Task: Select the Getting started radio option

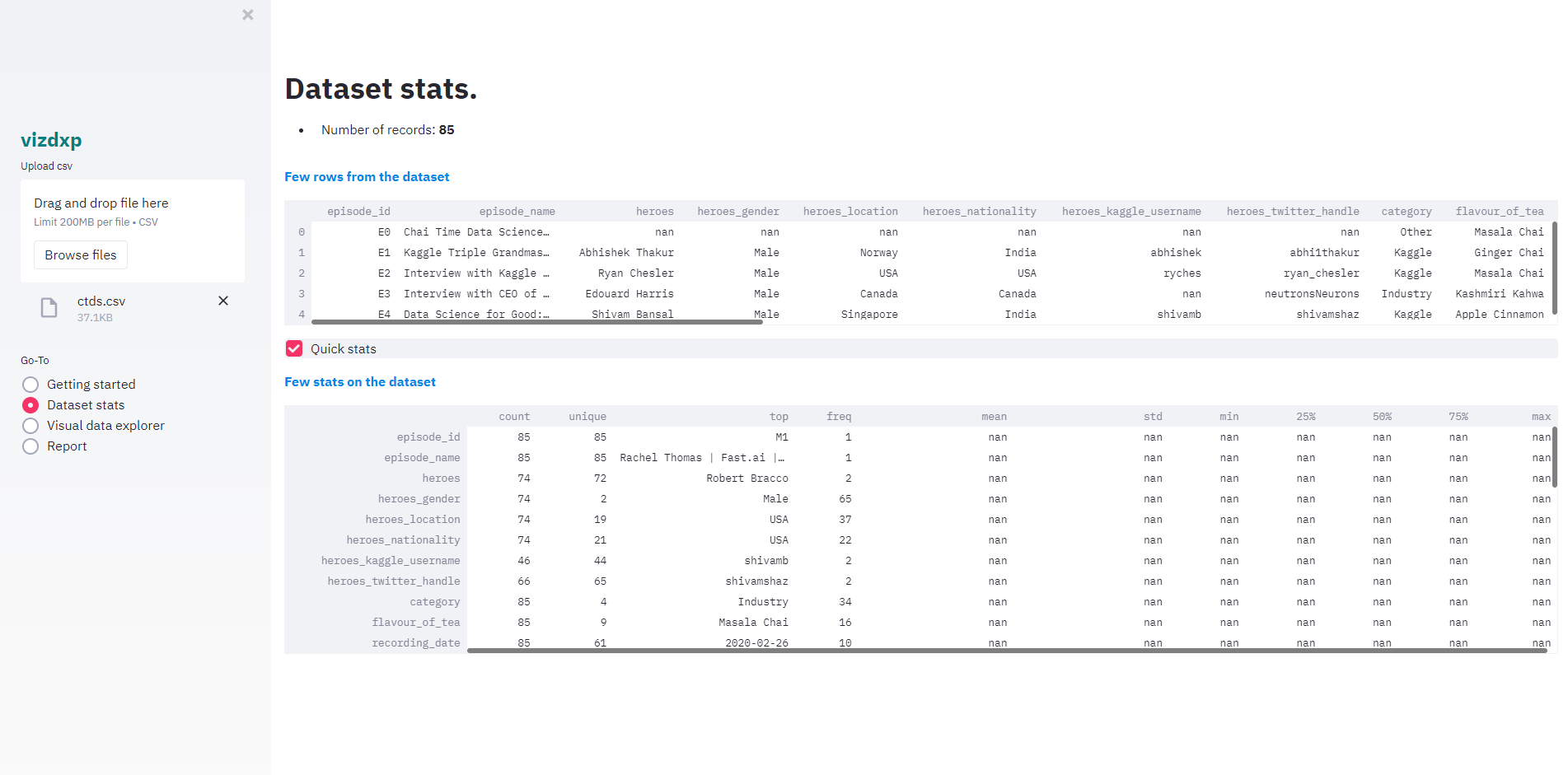Action: (30, 385)
